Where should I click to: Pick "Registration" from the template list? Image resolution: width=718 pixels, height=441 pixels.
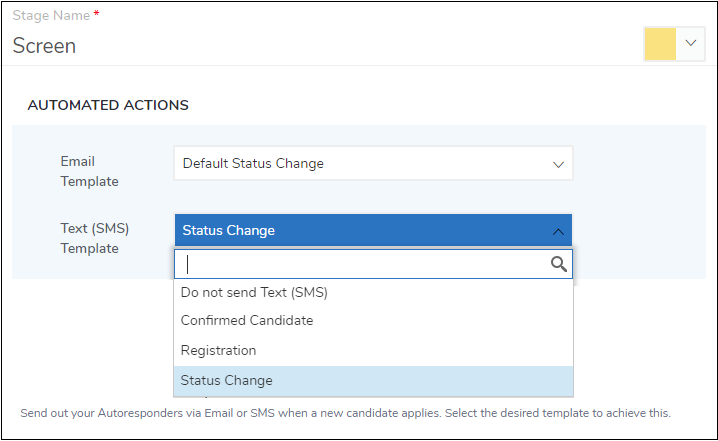tap(218, 351)
